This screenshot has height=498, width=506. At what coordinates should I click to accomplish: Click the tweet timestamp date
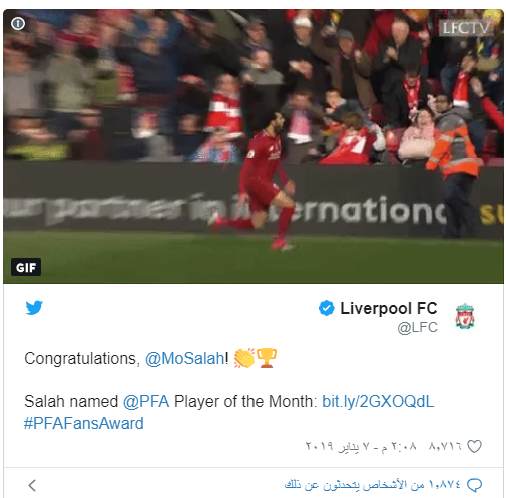[361, 446]
